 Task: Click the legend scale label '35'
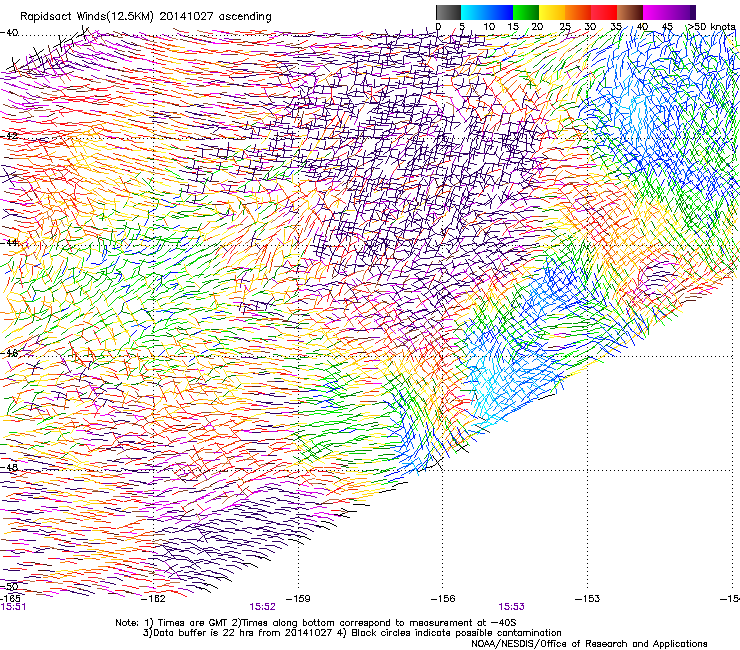point(616,27)
